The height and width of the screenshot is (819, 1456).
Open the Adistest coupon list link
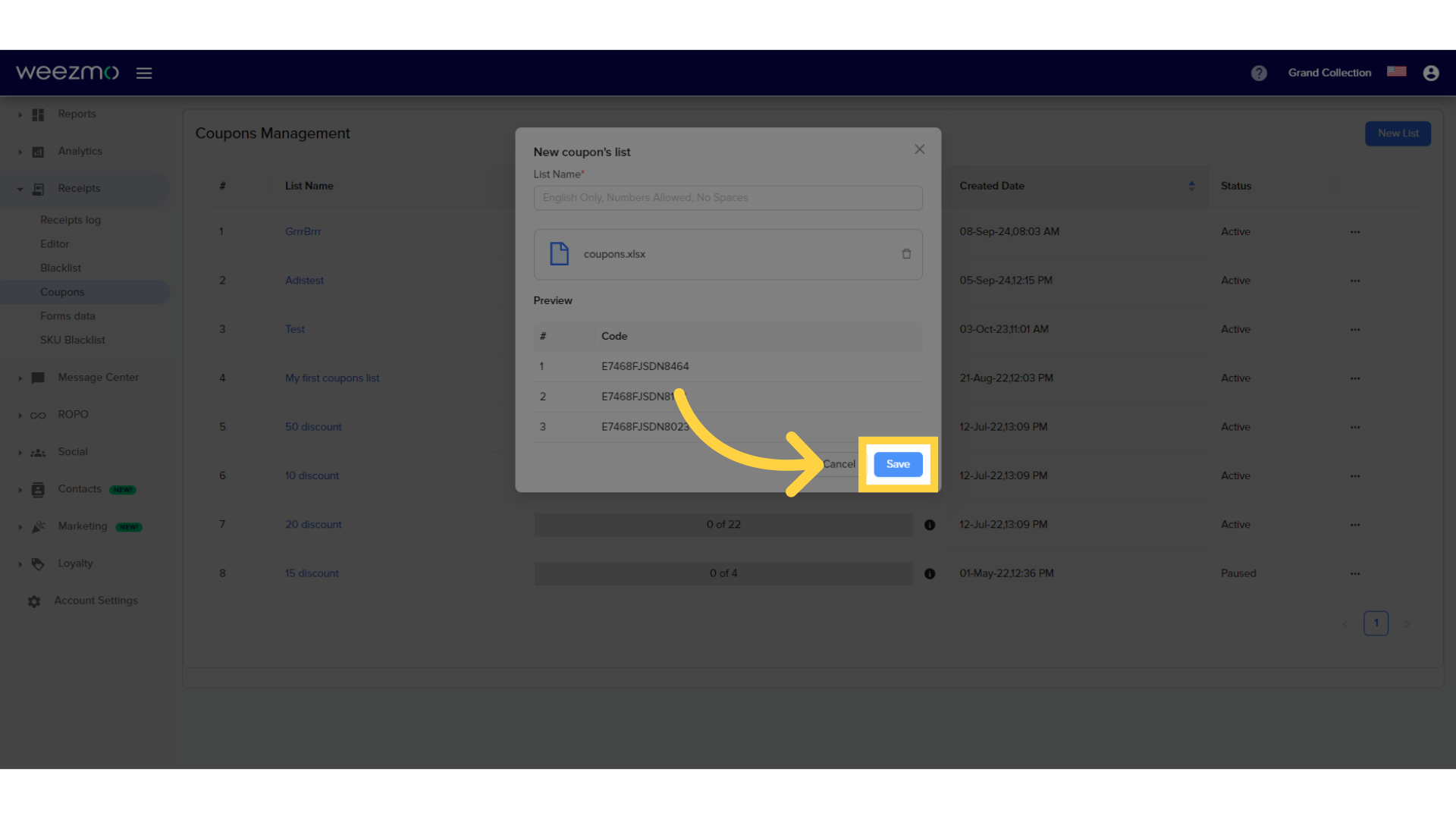[304, 281]
